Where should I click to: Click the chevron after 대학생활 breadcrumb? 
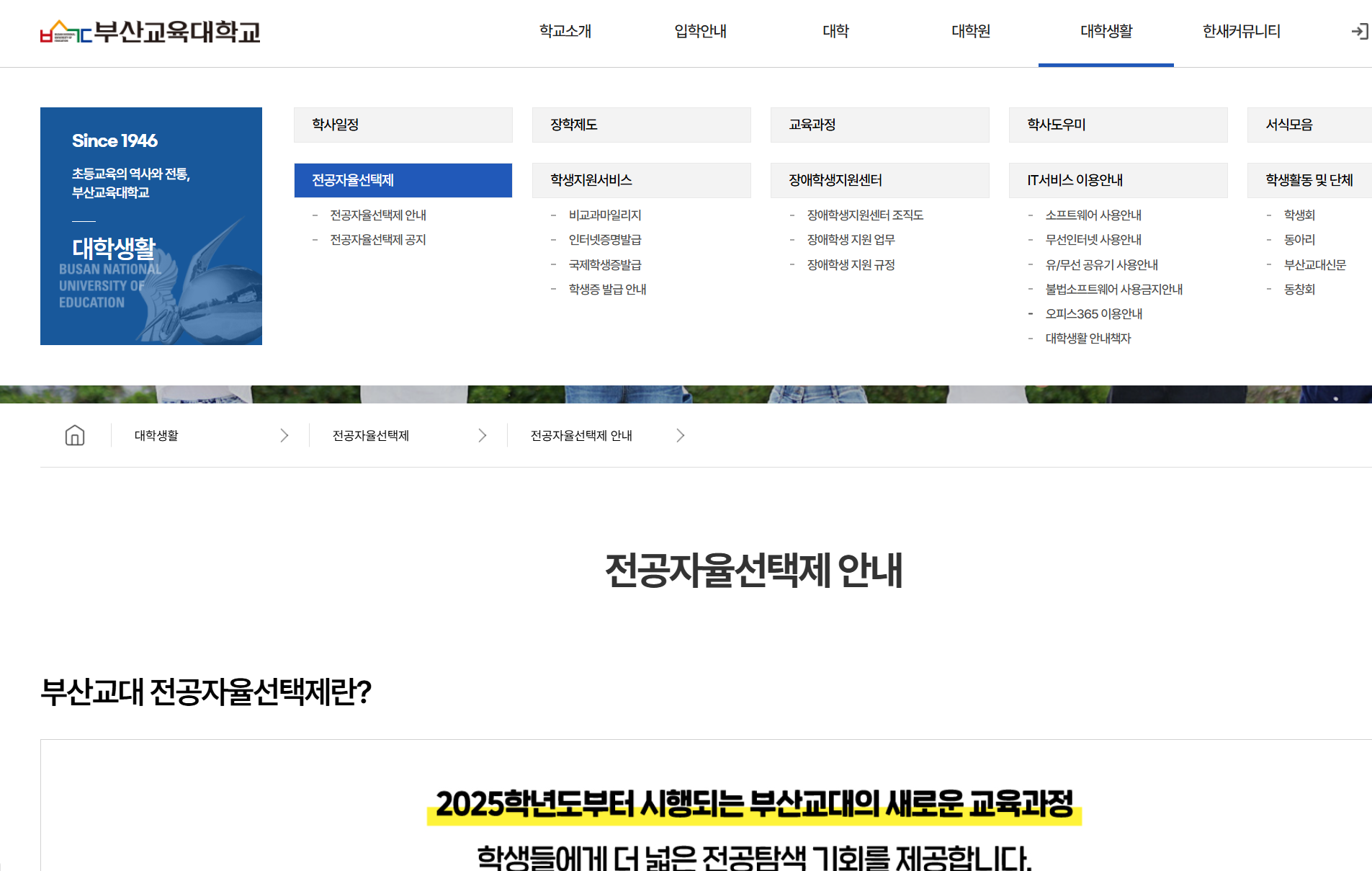(x=285, y=435)
